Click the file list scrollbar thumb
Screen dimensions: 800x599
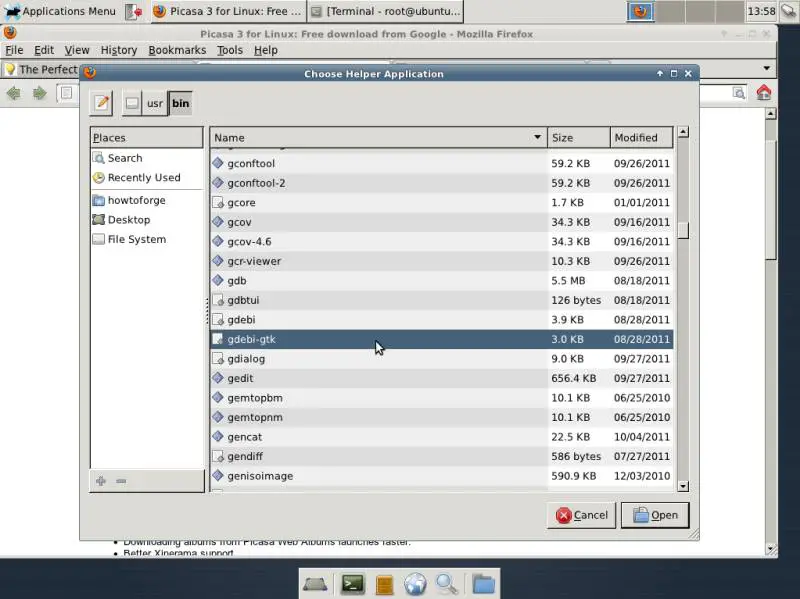tap(683, 230)
